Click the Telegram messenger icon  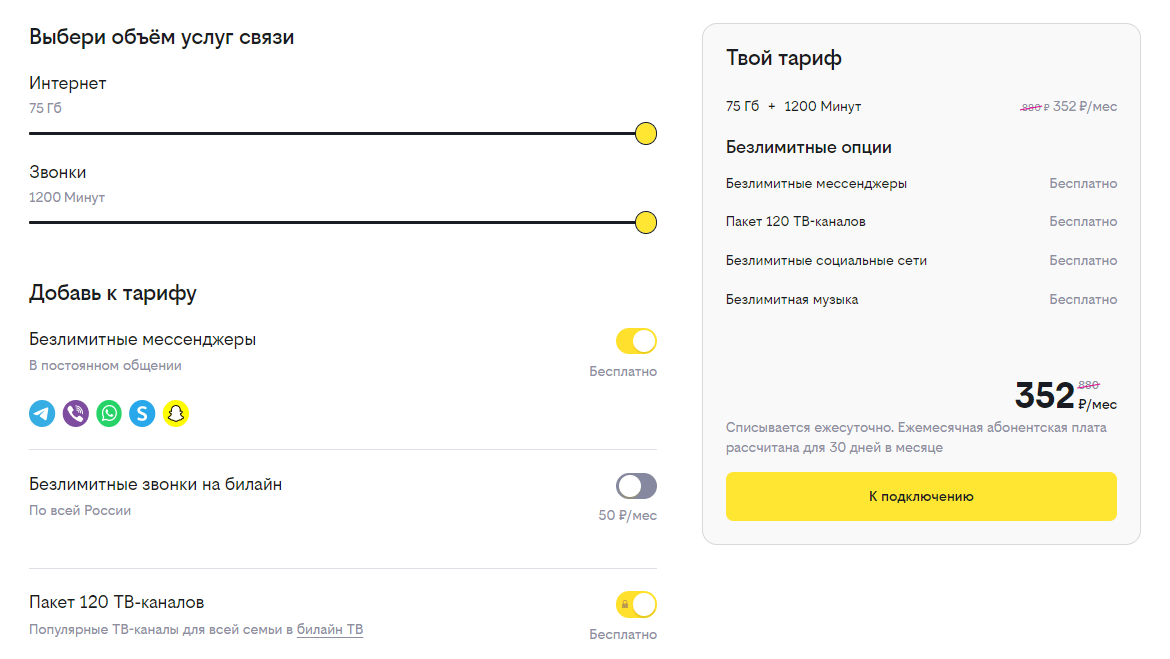point(42,413)
